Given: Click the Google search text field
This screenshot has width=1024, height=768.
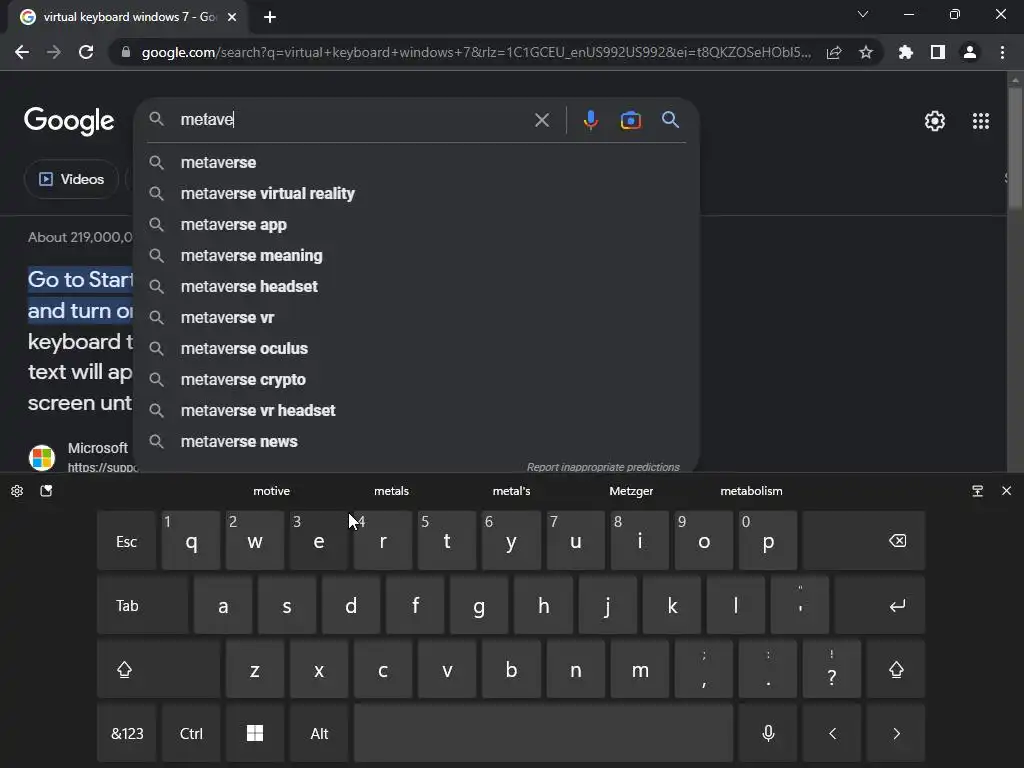Looking at the screenshot, I should (x=353, y=120).
